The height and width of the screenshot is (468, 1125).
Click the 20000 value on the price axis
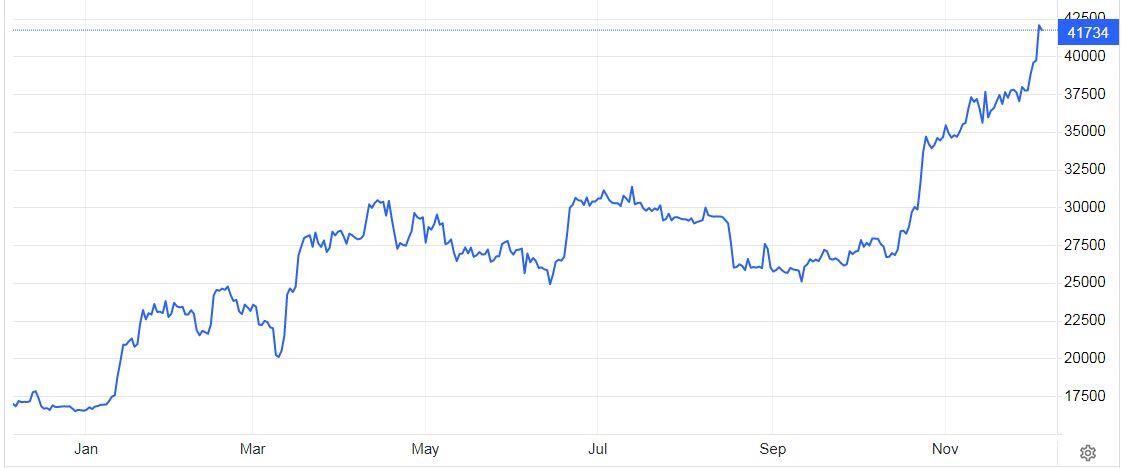tap(1085, 358)
